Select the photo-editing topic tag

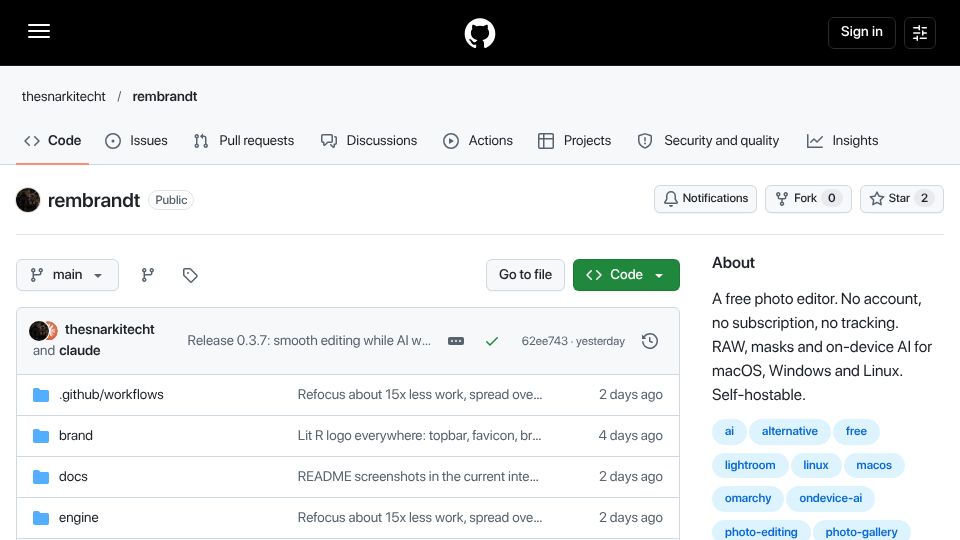click(761, 531)
